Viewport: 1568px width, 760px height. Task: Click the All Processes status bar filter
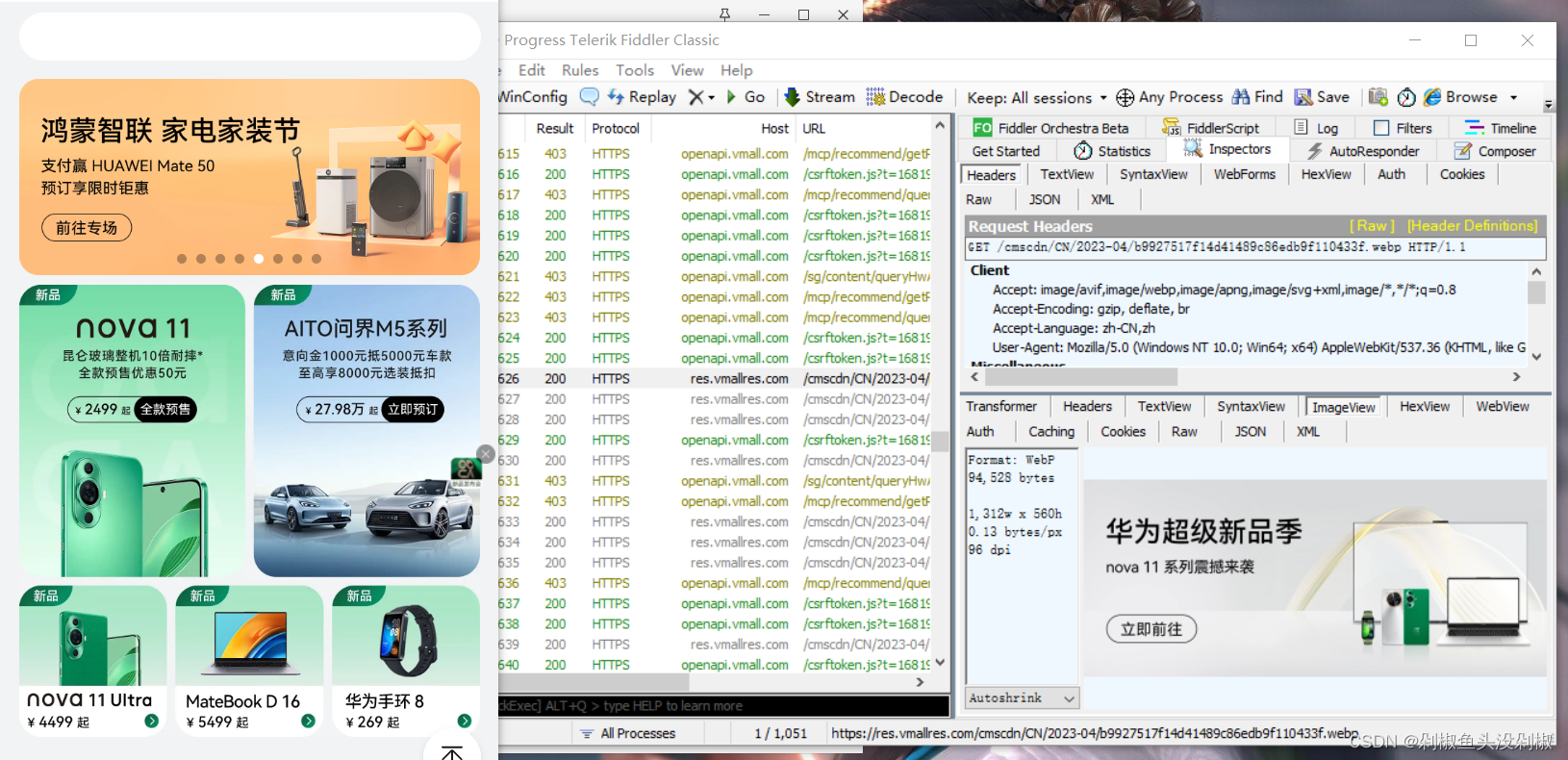[x=628, y=733]
